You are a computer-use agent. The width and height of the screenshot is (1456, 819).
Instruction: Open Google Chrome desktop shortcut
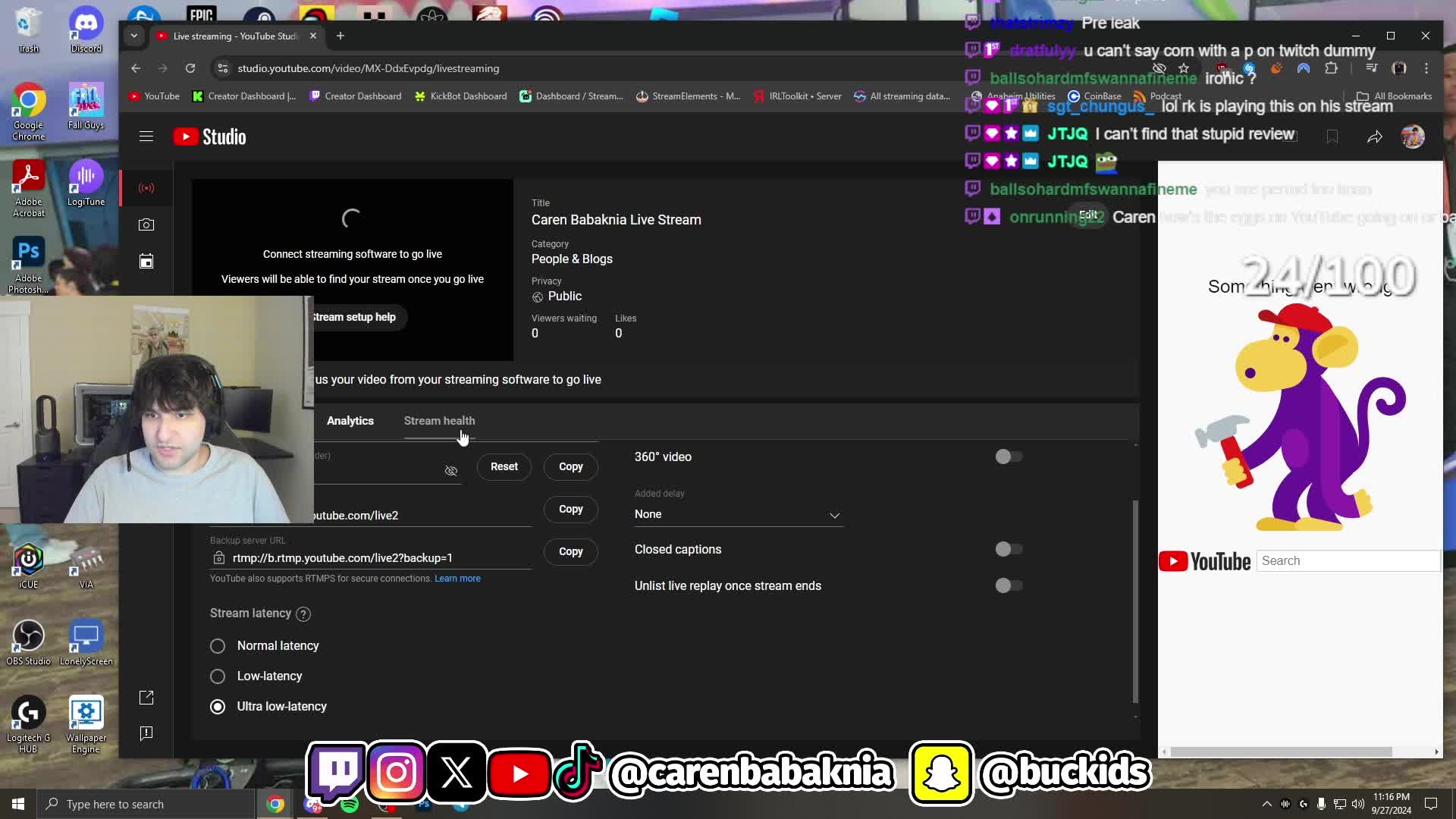28,112
